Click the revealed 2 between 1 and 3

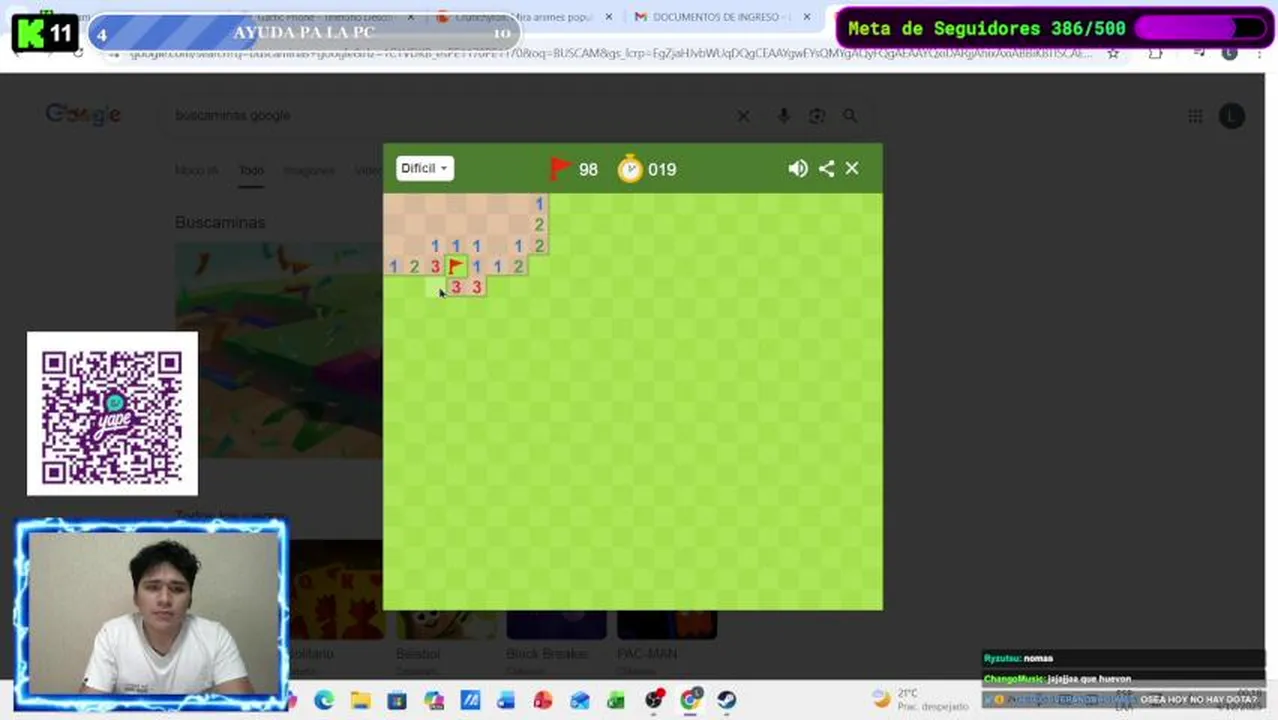point(414,266)
